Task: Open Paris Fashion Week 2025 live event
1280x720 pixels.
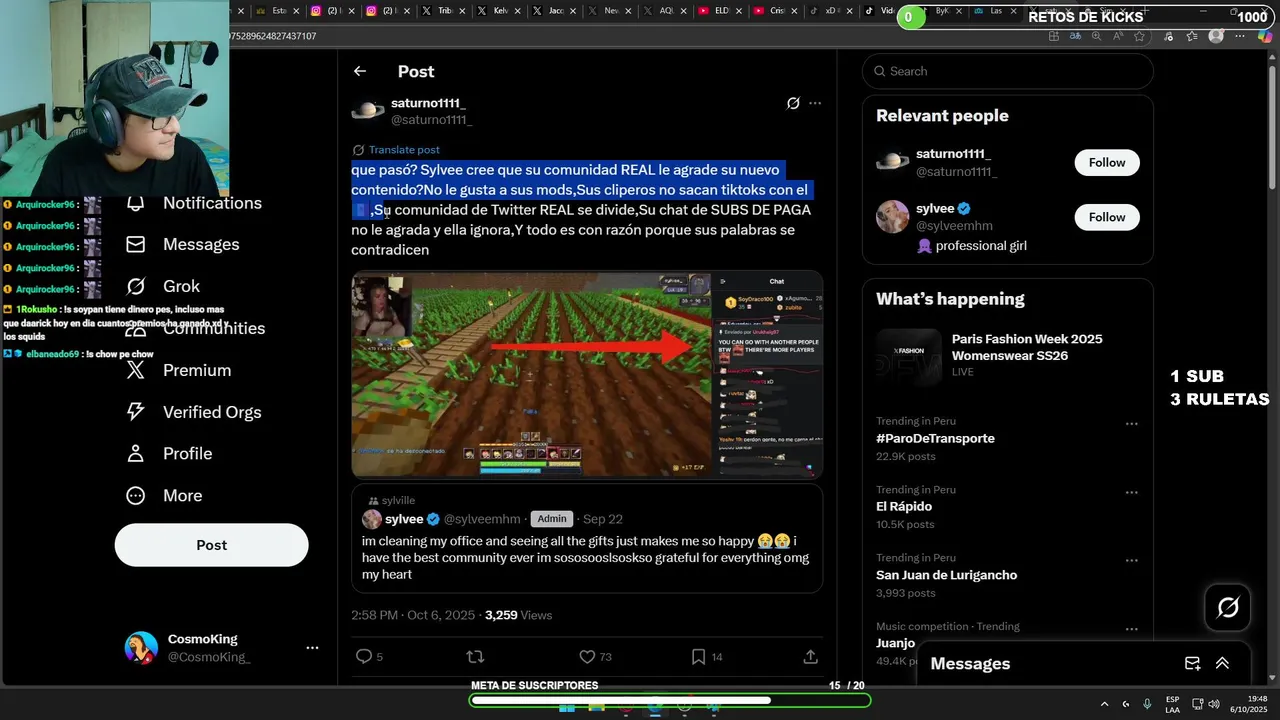Action: (x=1007, y=355)
